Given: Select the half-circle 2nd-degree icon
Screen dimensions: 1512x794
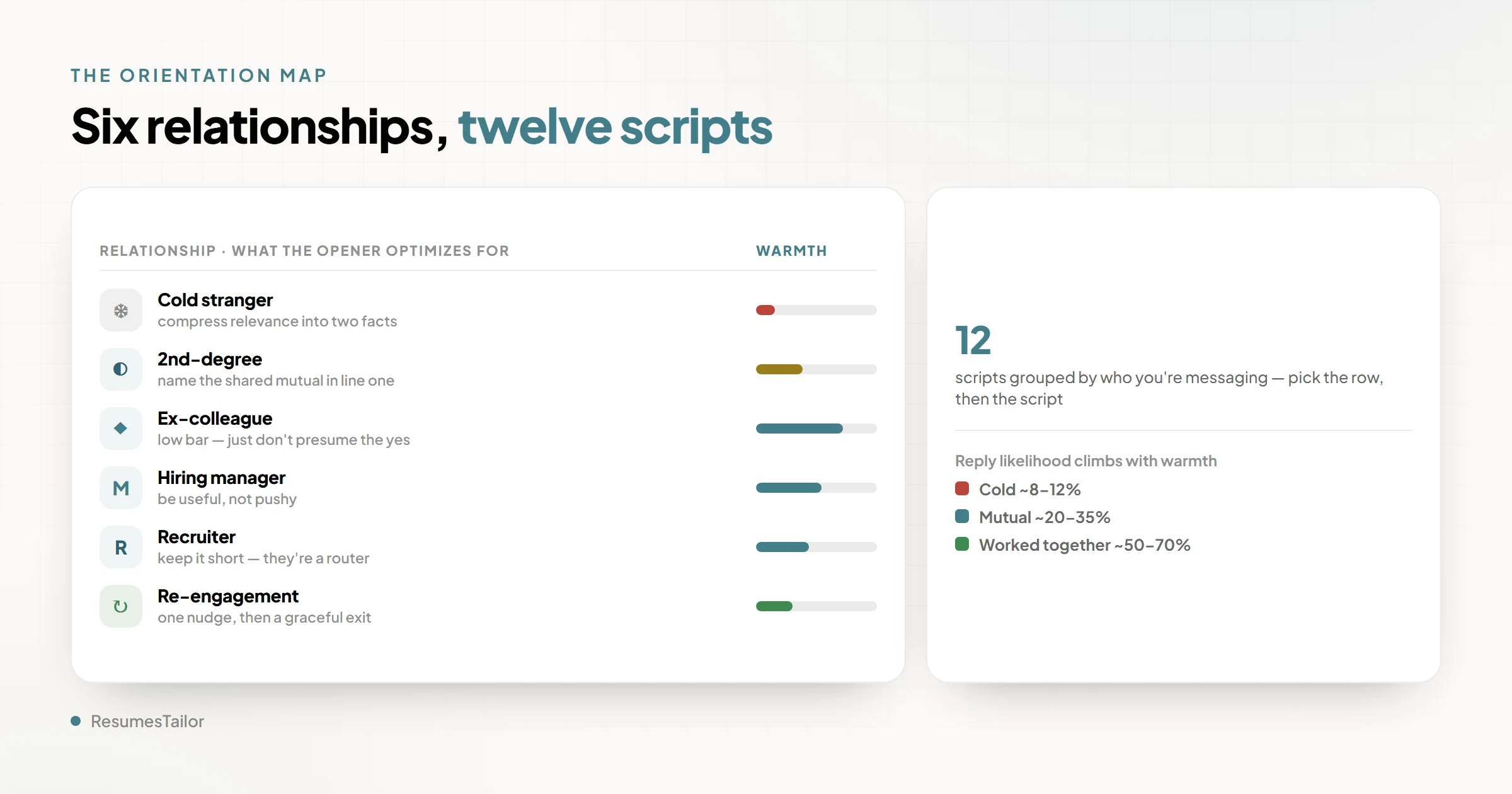Looking at the screenshot, I should pos(121,369).
